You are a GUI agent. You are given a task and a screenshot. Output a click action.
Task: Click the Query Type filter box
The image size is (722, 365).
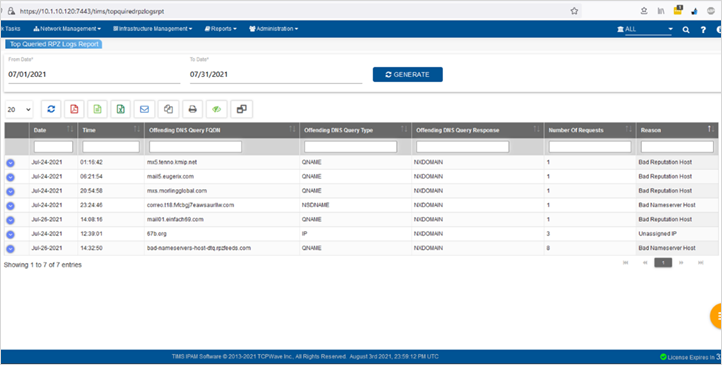pos(350,147)
